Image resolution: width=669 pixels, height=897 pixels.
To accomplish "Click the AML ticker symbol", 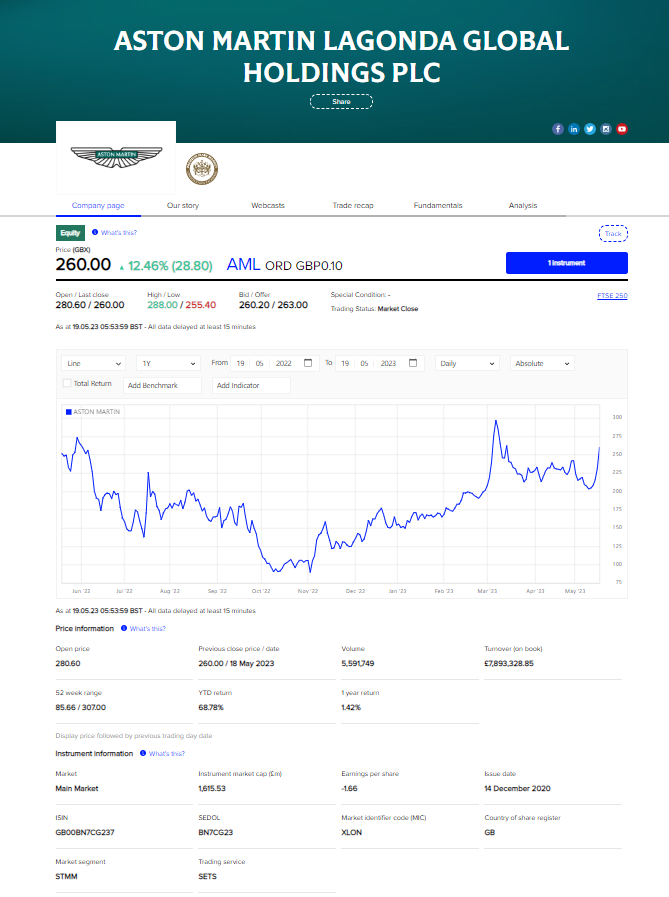I will [x=243, y=264].
